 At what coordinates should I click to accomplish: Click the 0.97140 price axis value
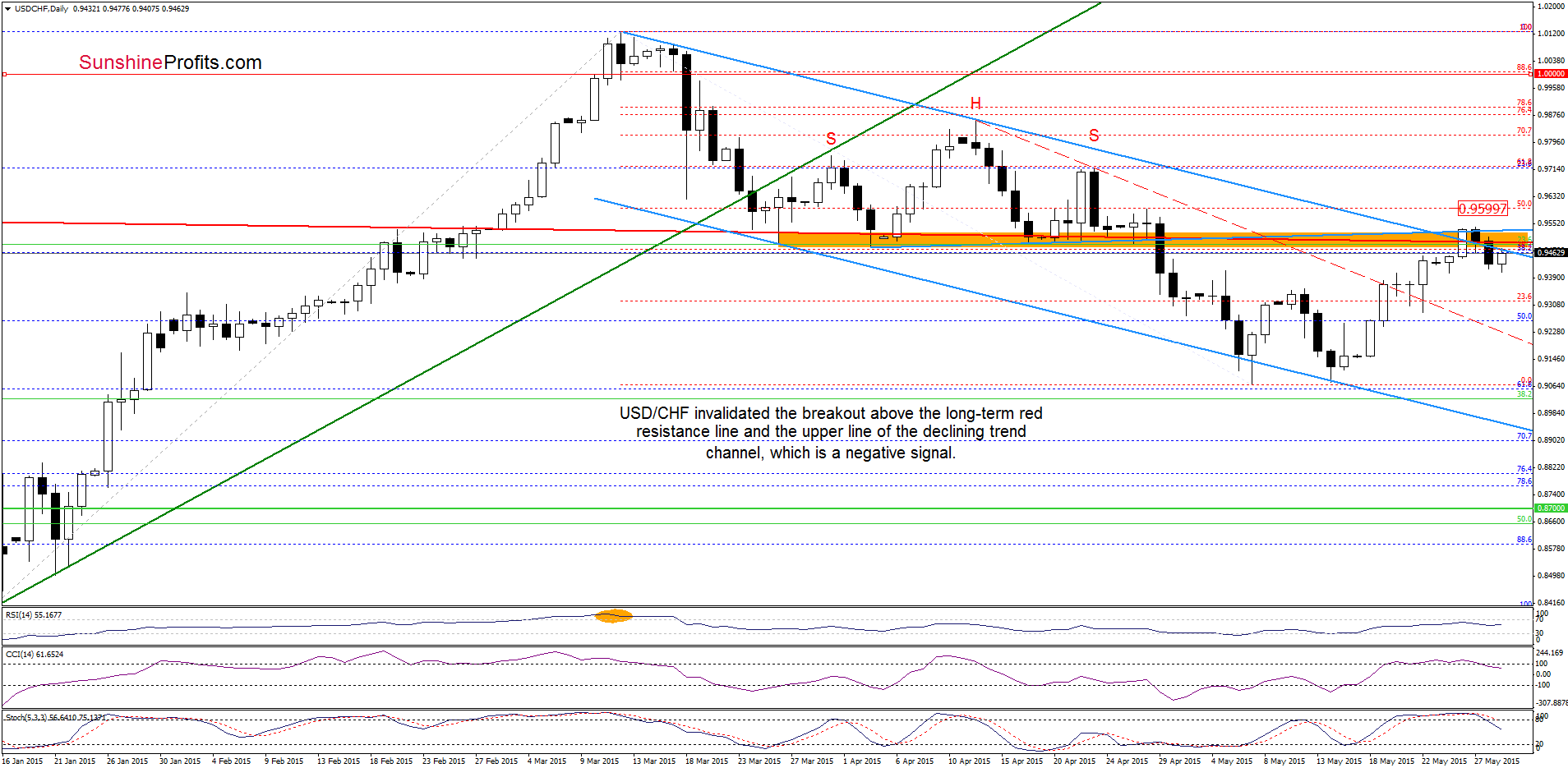[x=1551, y=169]
